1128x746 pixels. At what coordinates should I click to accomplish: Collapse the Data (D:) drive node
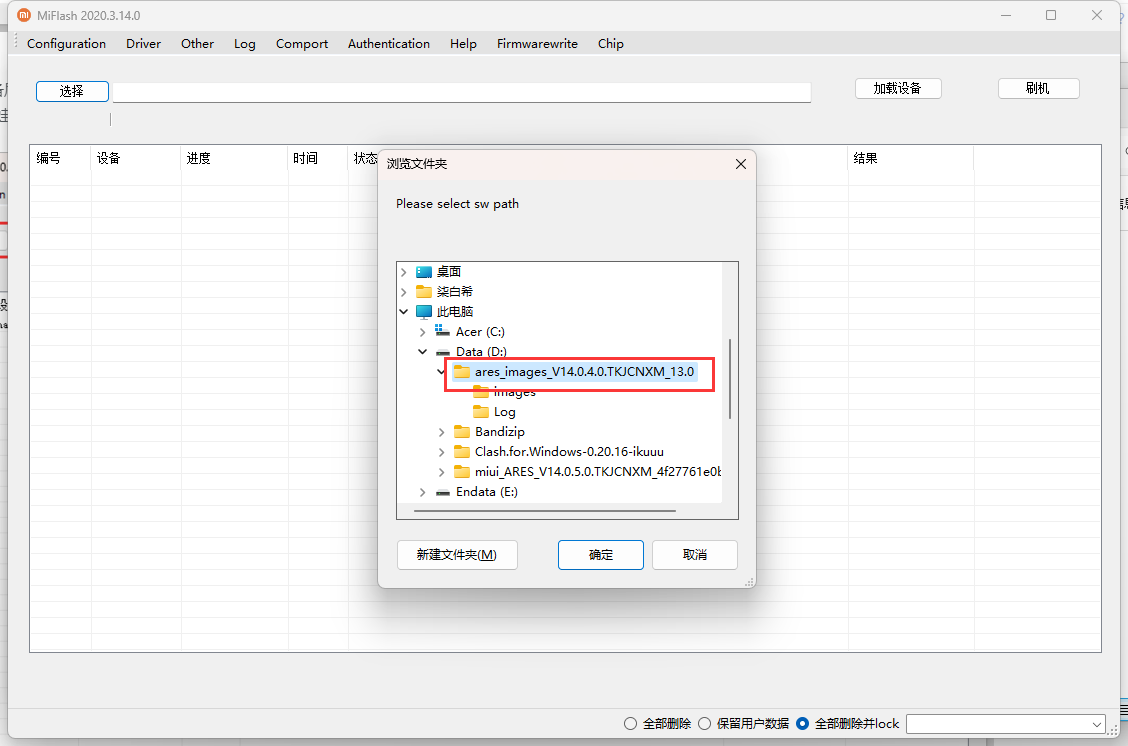(x=422, y=352)
